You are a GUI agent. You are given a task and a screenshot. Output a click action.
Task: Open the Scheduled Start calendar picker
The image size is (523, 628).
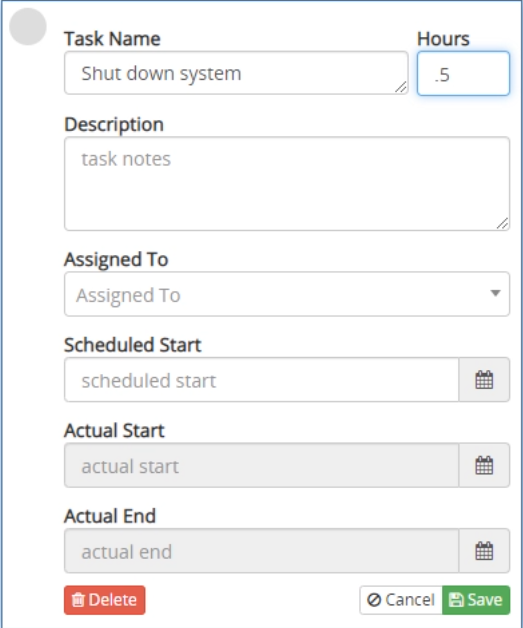(484, 380)
